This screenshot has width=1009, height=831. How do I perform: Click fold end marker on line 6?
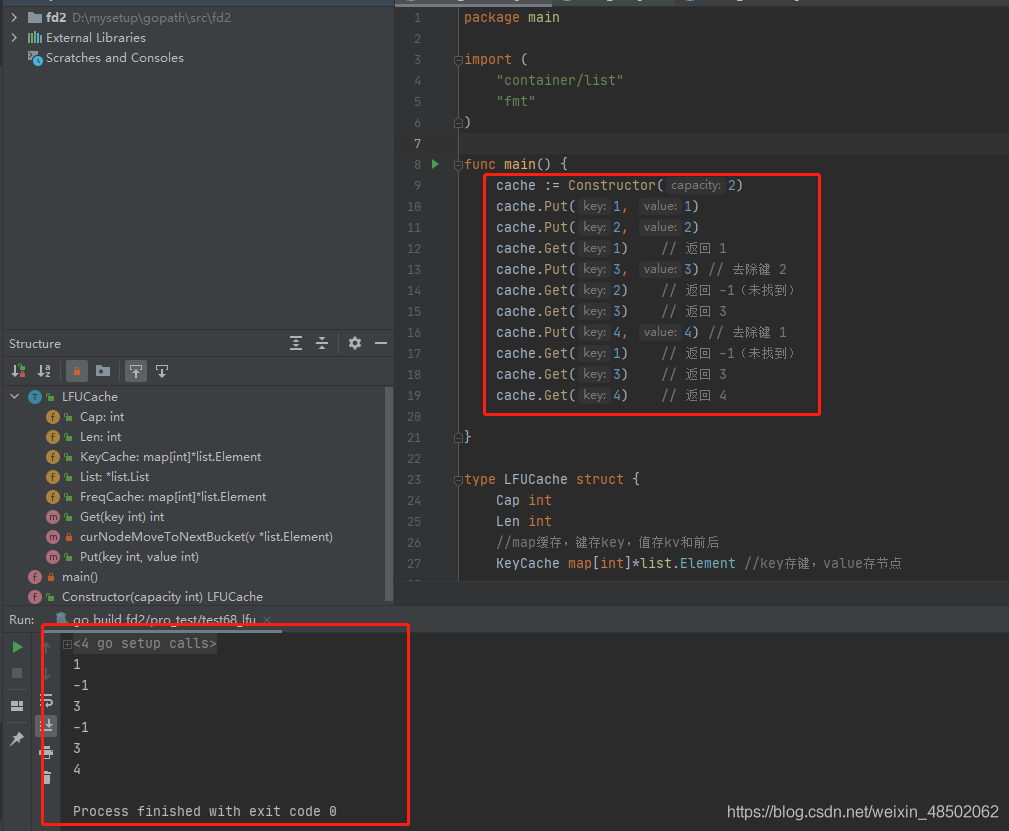tap(458, 122)
